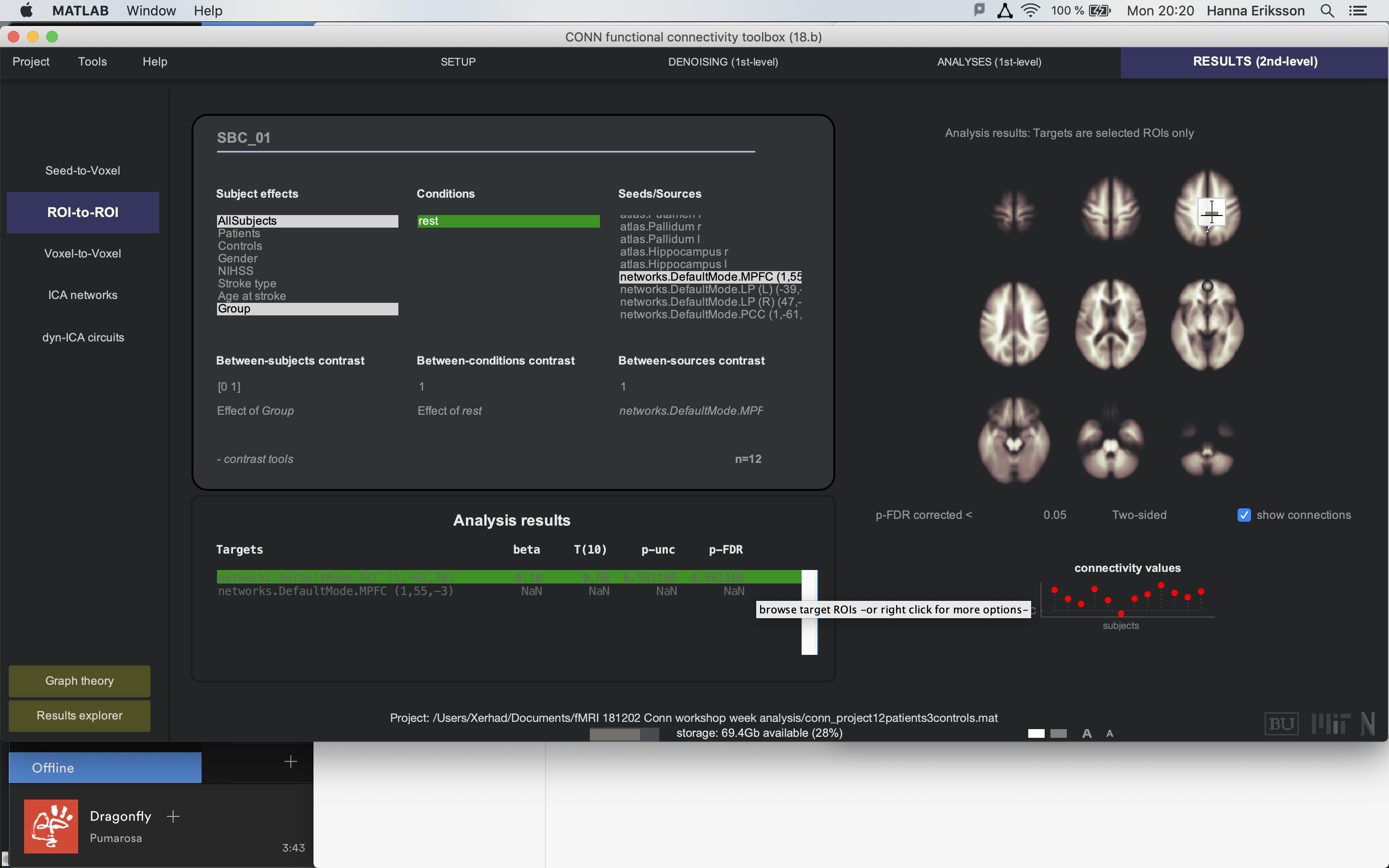
Task: Open the Graph theory button
Action: click(80, 681)
